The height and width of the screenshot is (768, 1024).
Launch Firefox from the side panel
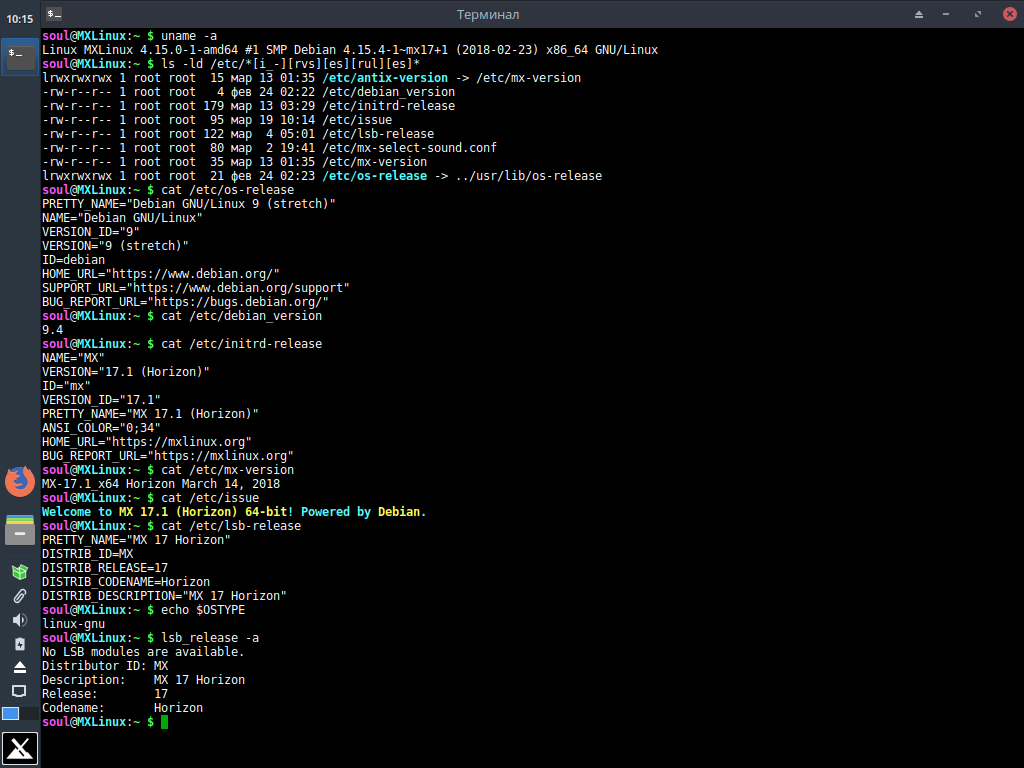click(20, 481)
